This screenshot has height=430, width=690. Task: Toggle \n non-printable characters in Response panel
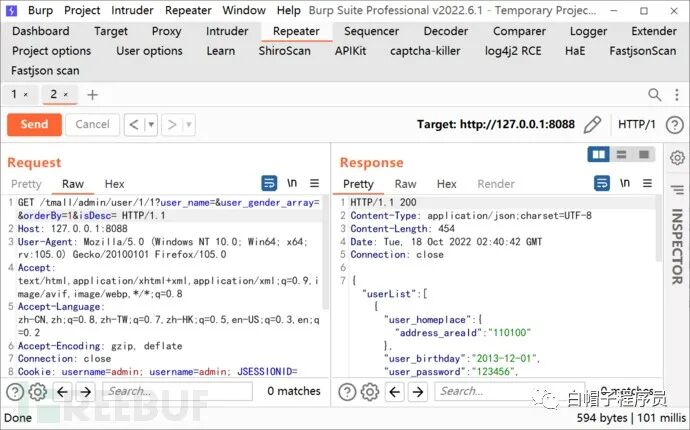coord(624,183)
